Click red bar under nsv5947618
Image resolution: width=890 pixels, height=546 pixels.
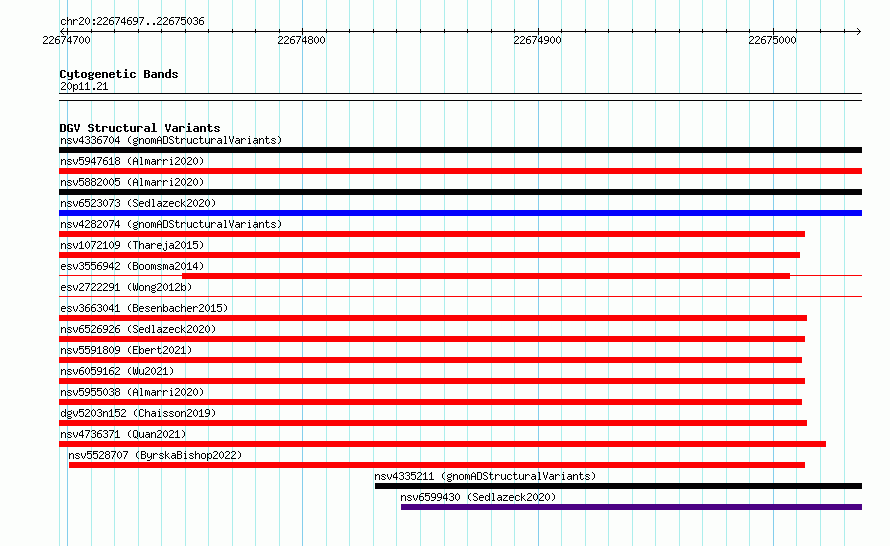(x=460, y=171)
